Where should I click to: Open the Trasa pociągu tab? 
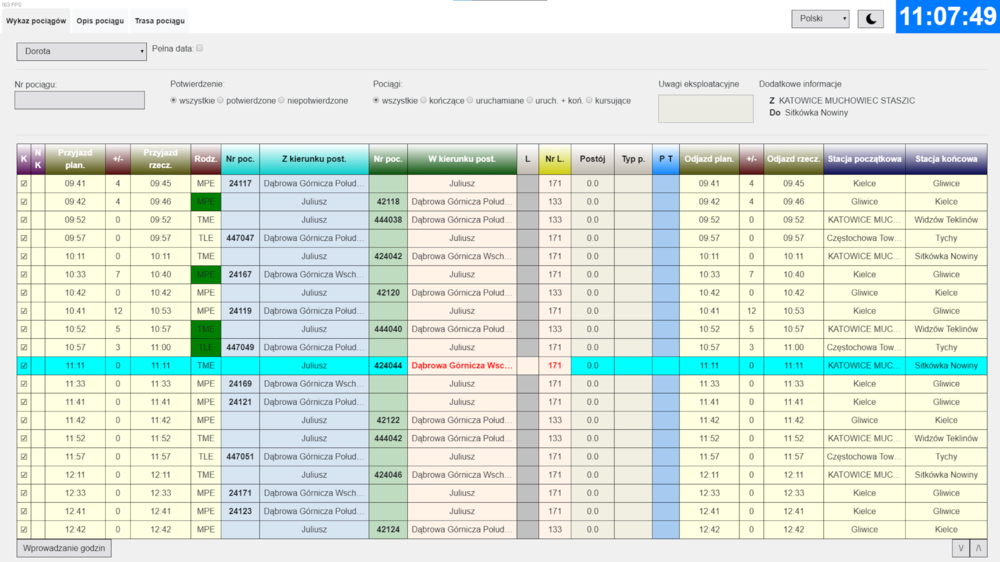(158, 21)
